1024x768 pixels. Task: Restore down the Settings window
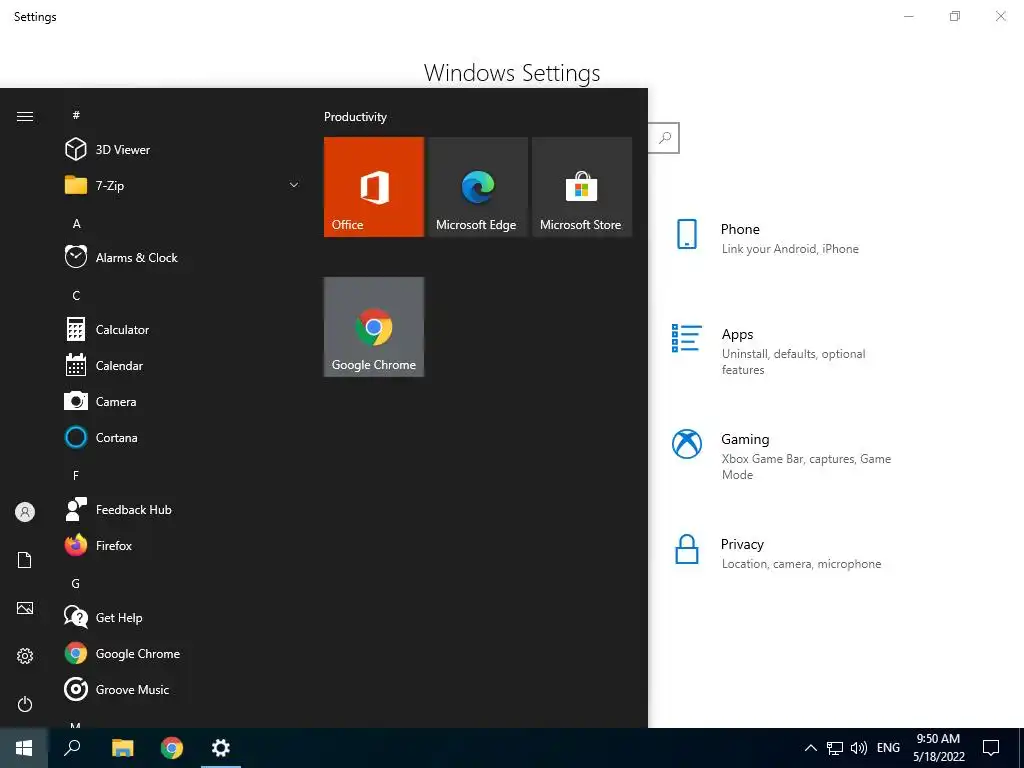pyautogui.click(x=955, y=16)
